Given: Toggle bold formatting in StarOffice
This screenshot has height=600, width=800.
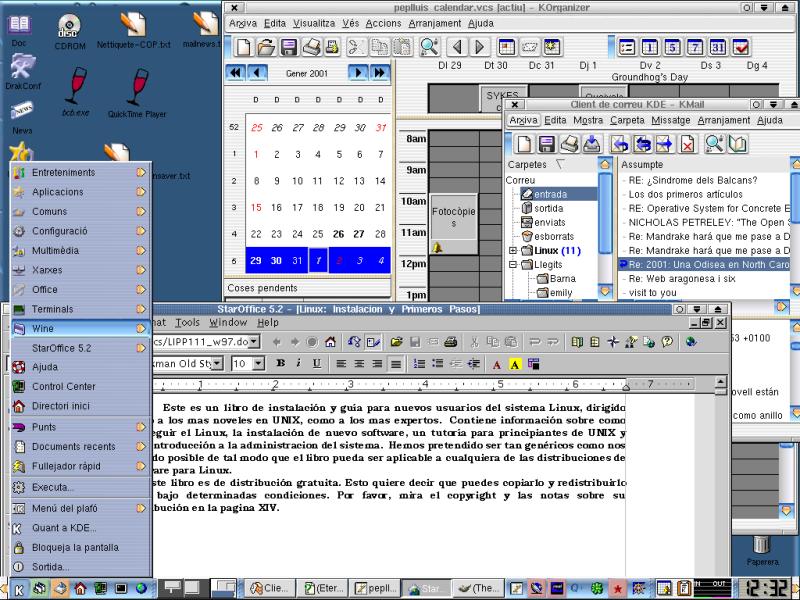Looking at the screenshot, I should [x=281, y=364].
